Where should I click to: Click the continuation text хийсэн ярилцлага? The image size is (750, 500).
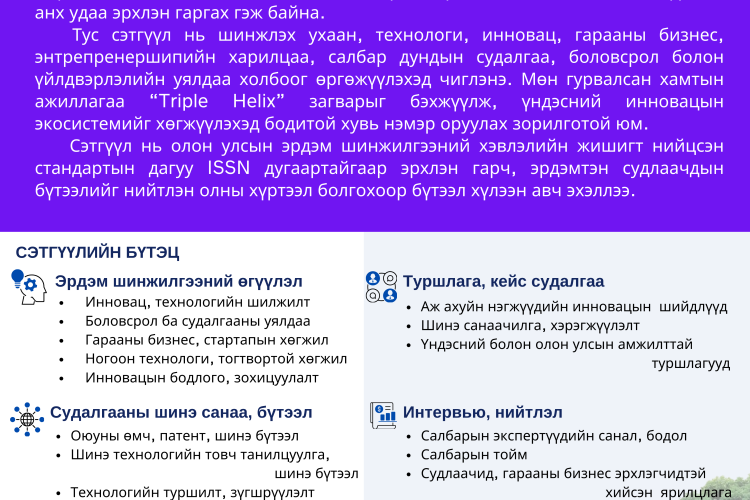pos(668,492)
